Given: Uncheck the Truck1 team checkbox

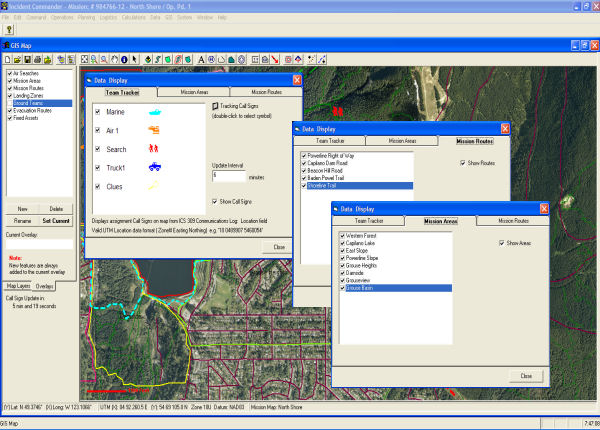Looking at the screenshot, I should (98, 168).
